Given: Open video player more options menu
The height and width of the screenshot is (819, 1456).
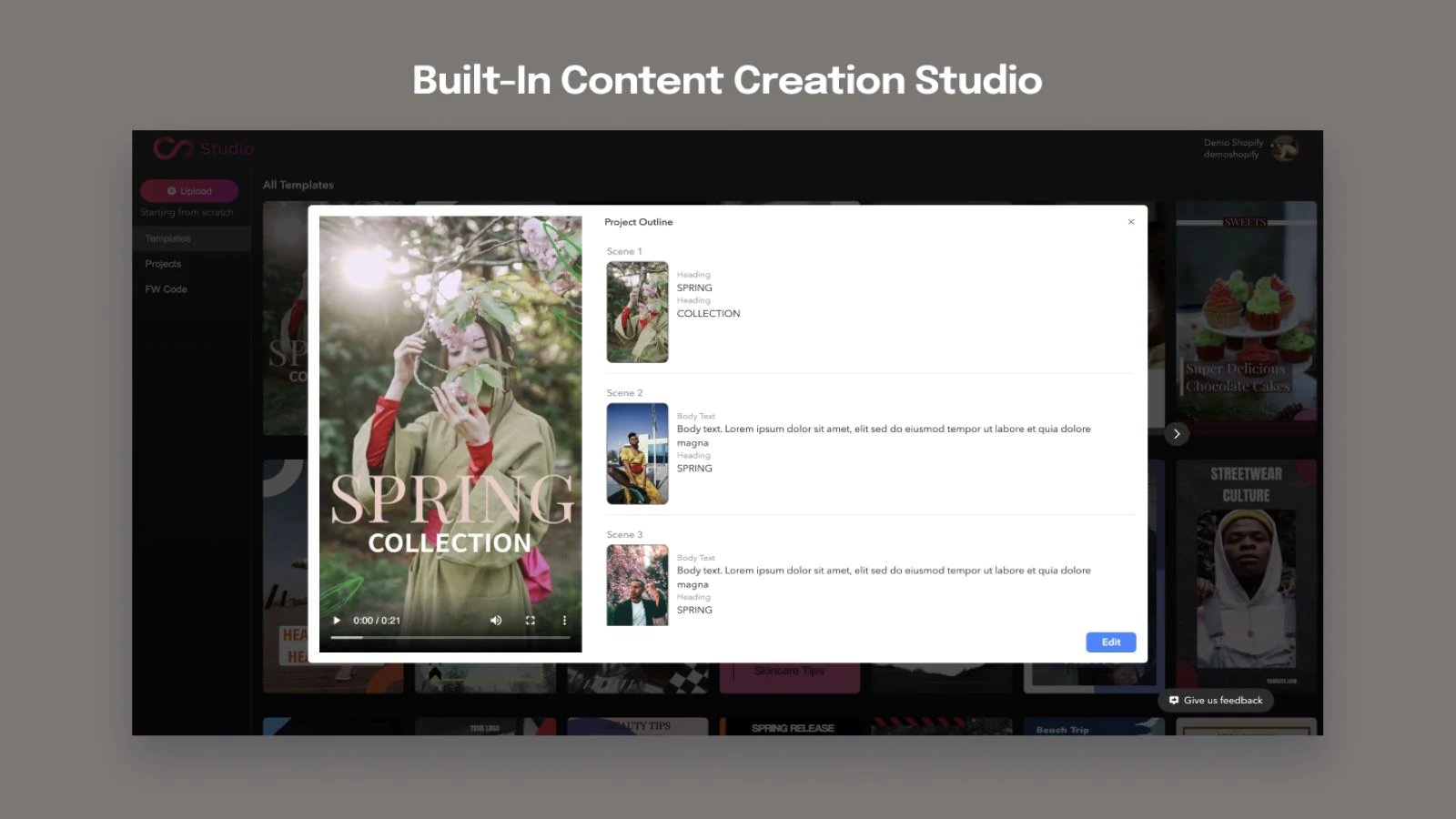Looking at the screenshot, I should click(564, 621).
